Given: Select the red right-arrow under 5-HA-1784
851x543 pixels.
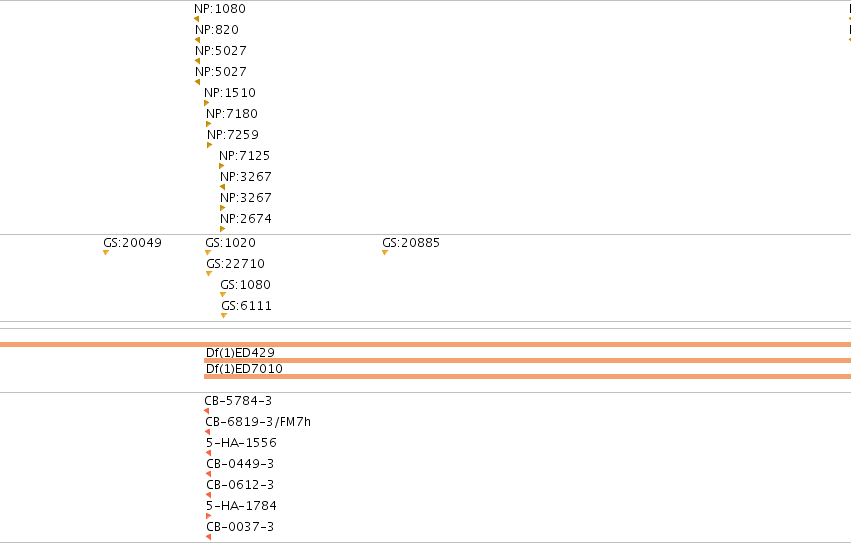Looking at the screenshot, I should coord(208,516).
